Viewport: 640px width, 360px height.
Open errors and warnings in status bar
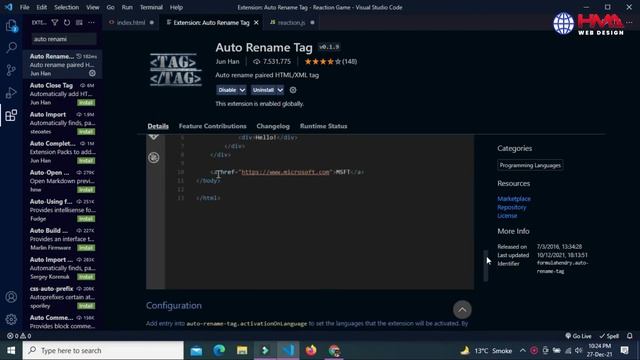click(x=19, y=336)
